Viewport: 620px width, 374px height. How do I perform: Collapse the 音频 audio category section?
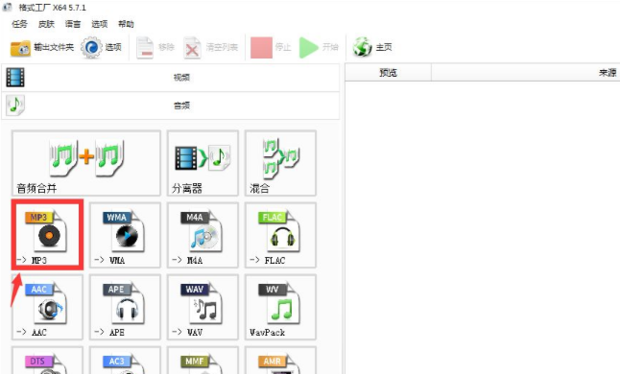(x=170, y=106)
